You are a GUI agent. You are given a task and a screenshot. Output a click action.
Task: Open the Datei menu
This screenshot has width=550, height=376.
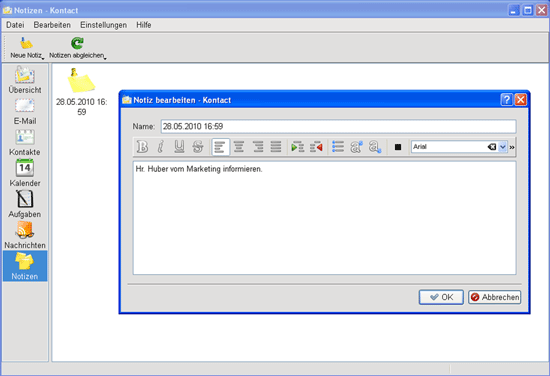pyautogui.click(x=15, y=25)
